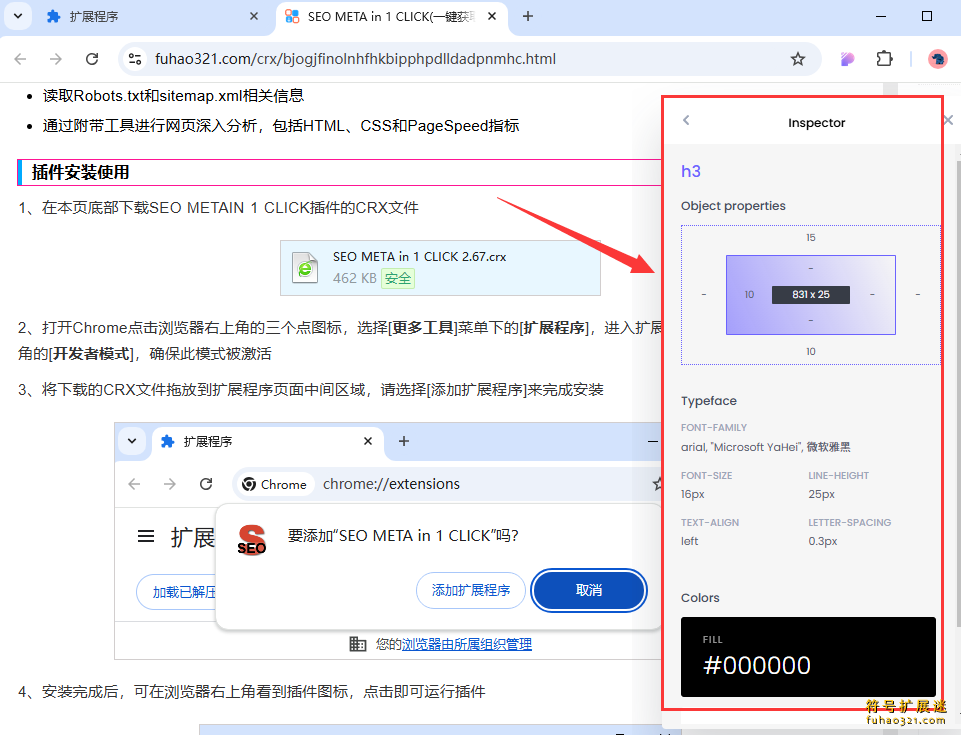Click the font-family value in Typeface
The image size is (961, 735).
(765, 447)
